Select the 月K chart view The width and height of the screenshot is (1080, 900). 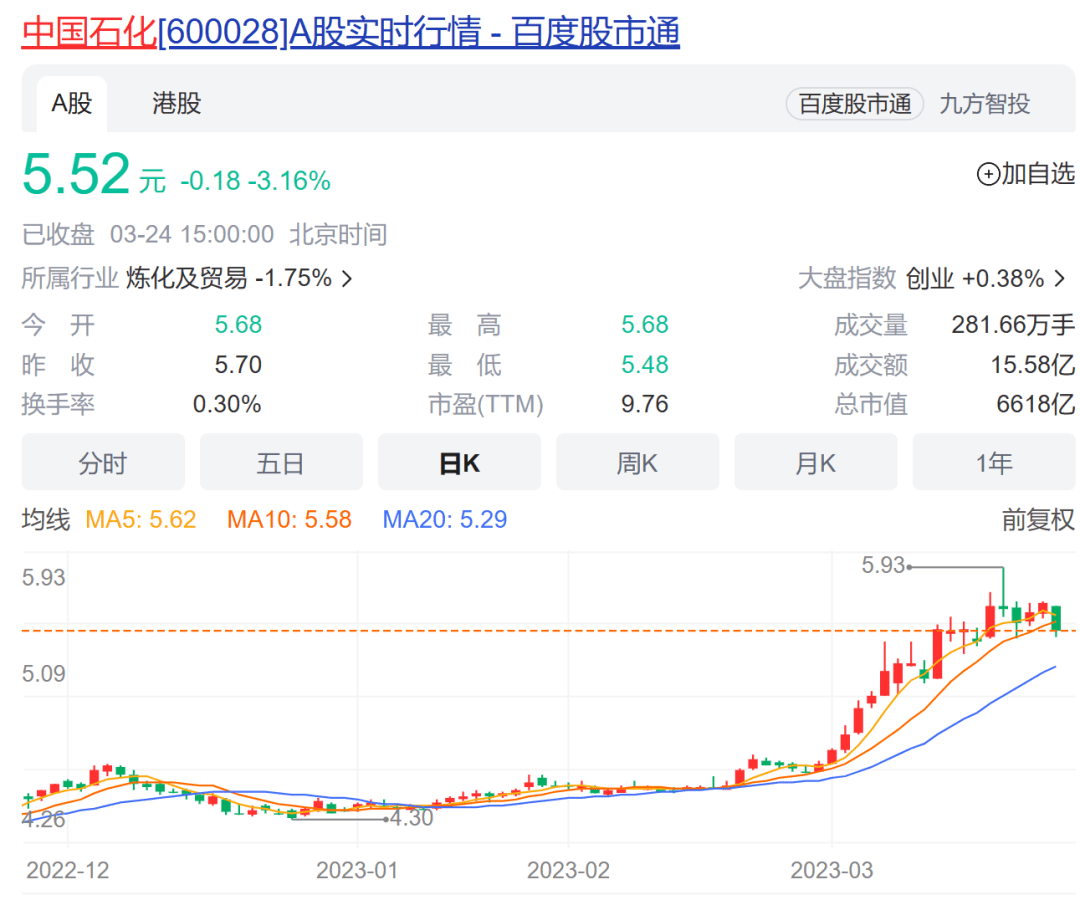point(815,462)
